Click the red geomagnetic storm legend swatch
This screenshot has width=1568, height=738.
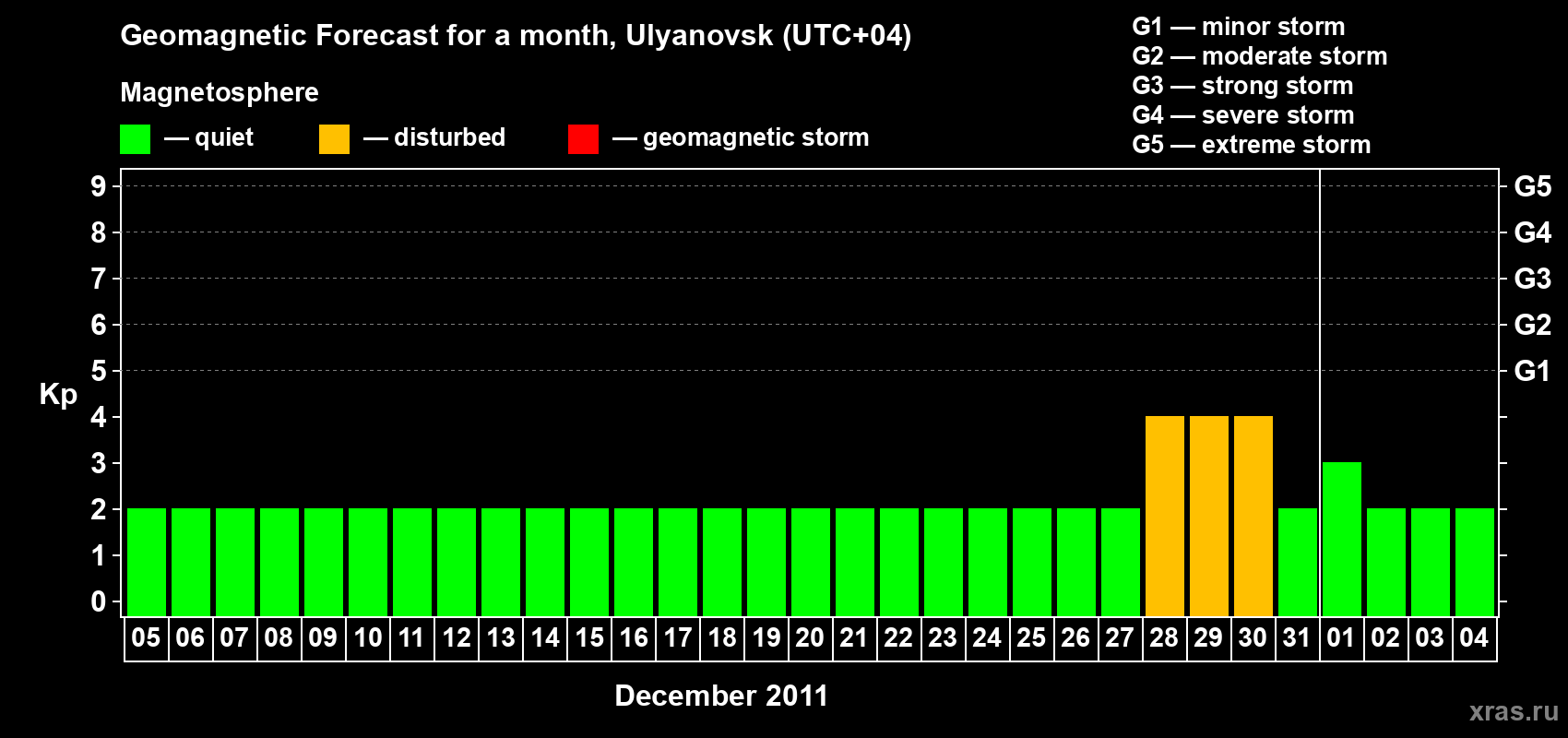pos(583,139)
